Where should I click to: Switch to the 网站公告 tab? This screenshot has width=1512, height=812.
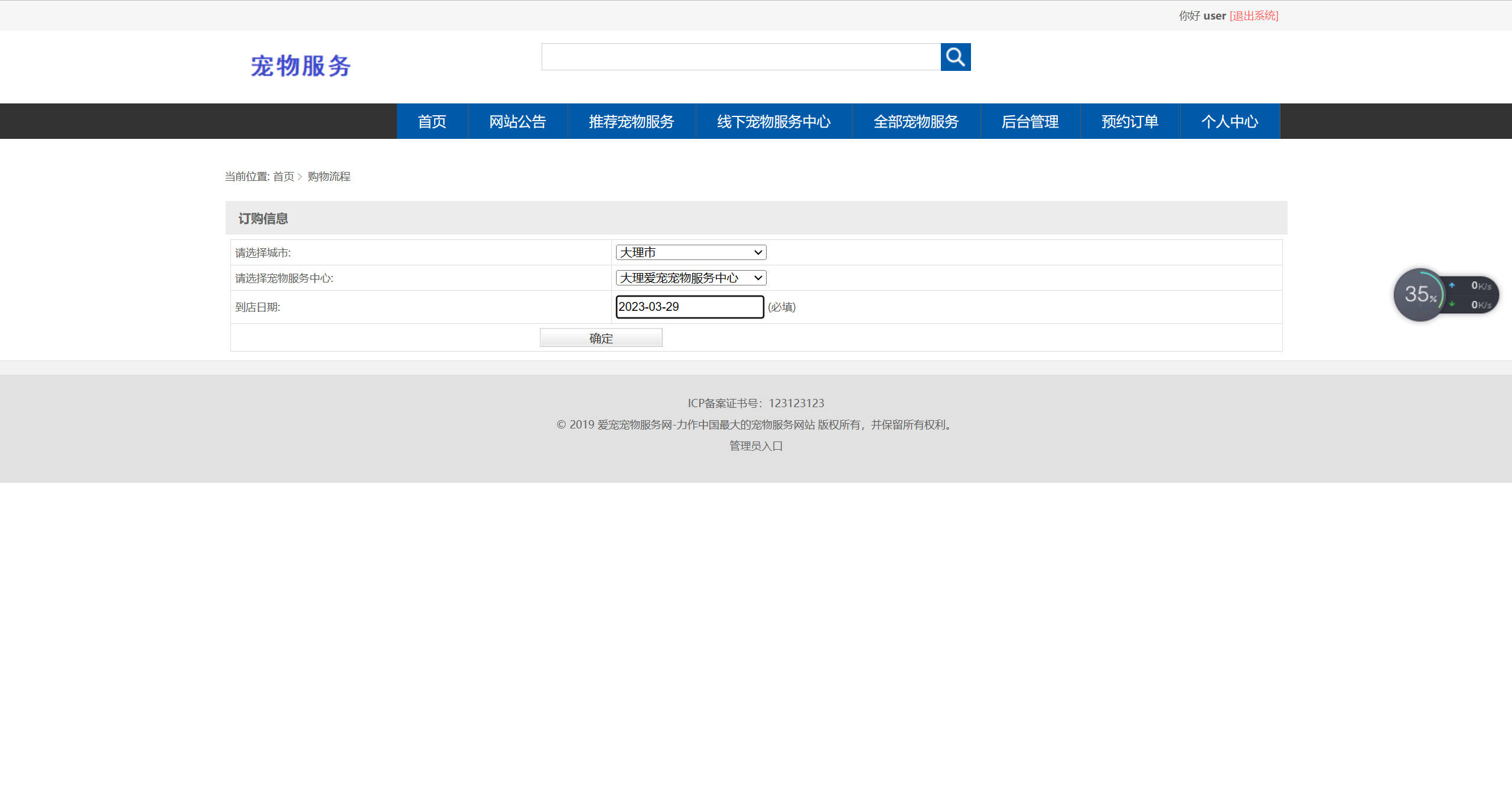[517, 121]
